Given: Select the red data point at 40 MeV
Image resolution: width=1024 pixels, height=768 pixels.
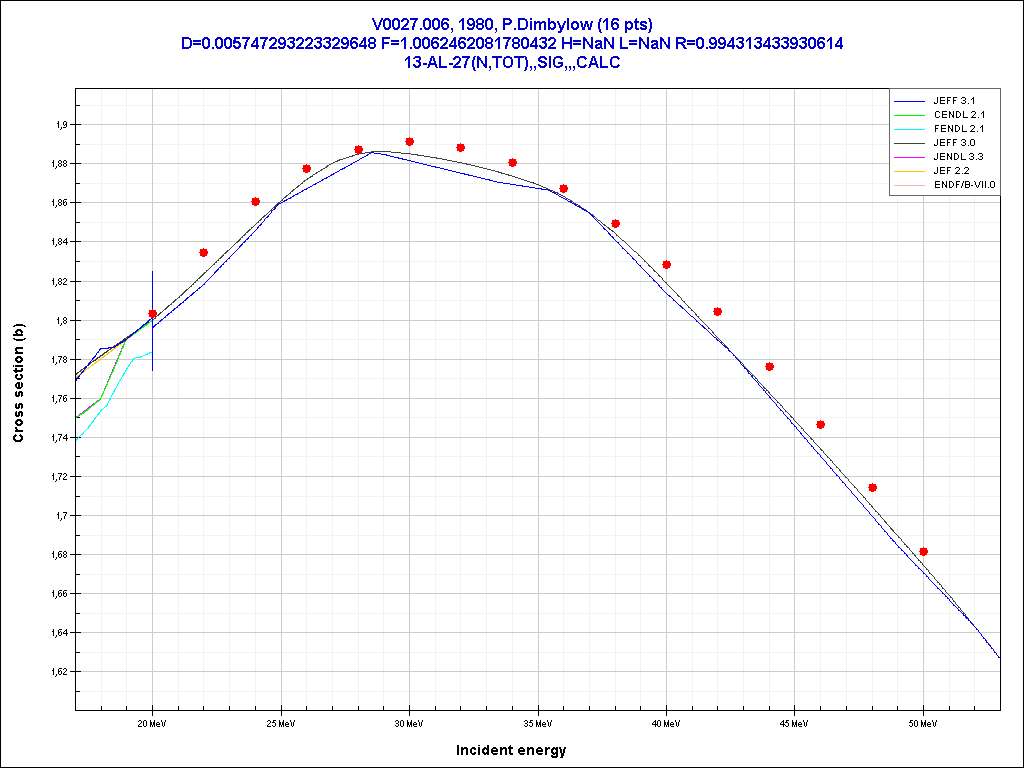Looking at the screenshot, I should (666, 265).
